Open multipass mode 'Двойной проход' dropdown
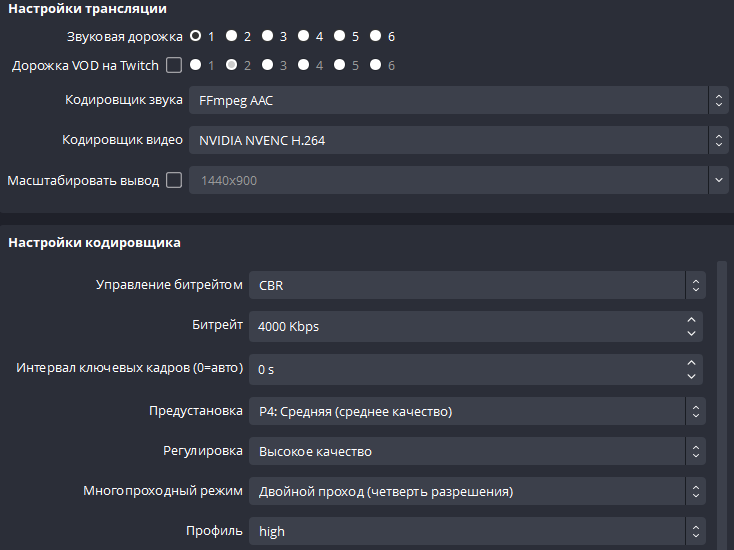This screenshot has width=734, height=550. pyautogui.click(x=475, y=491)
